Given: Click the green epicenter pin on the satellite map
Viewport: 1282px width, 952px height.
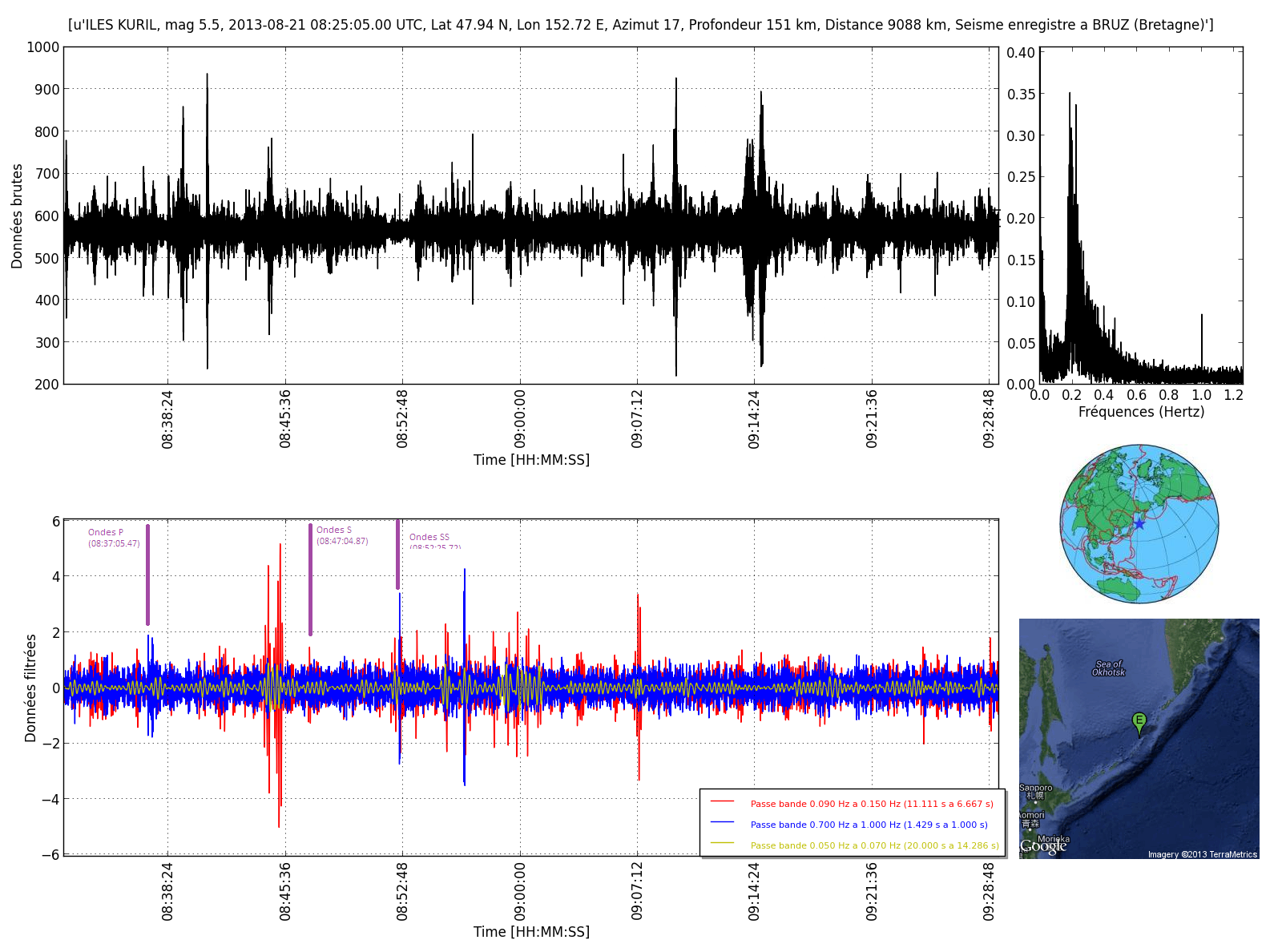Looking at the screenshot, I should (x=1139, y=721).
